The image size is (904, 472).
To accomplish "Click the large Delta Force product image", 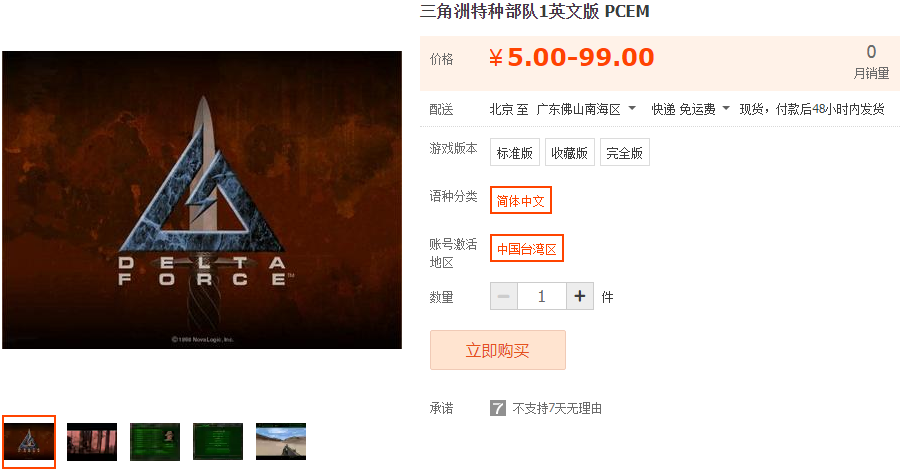I will [202, 200].
